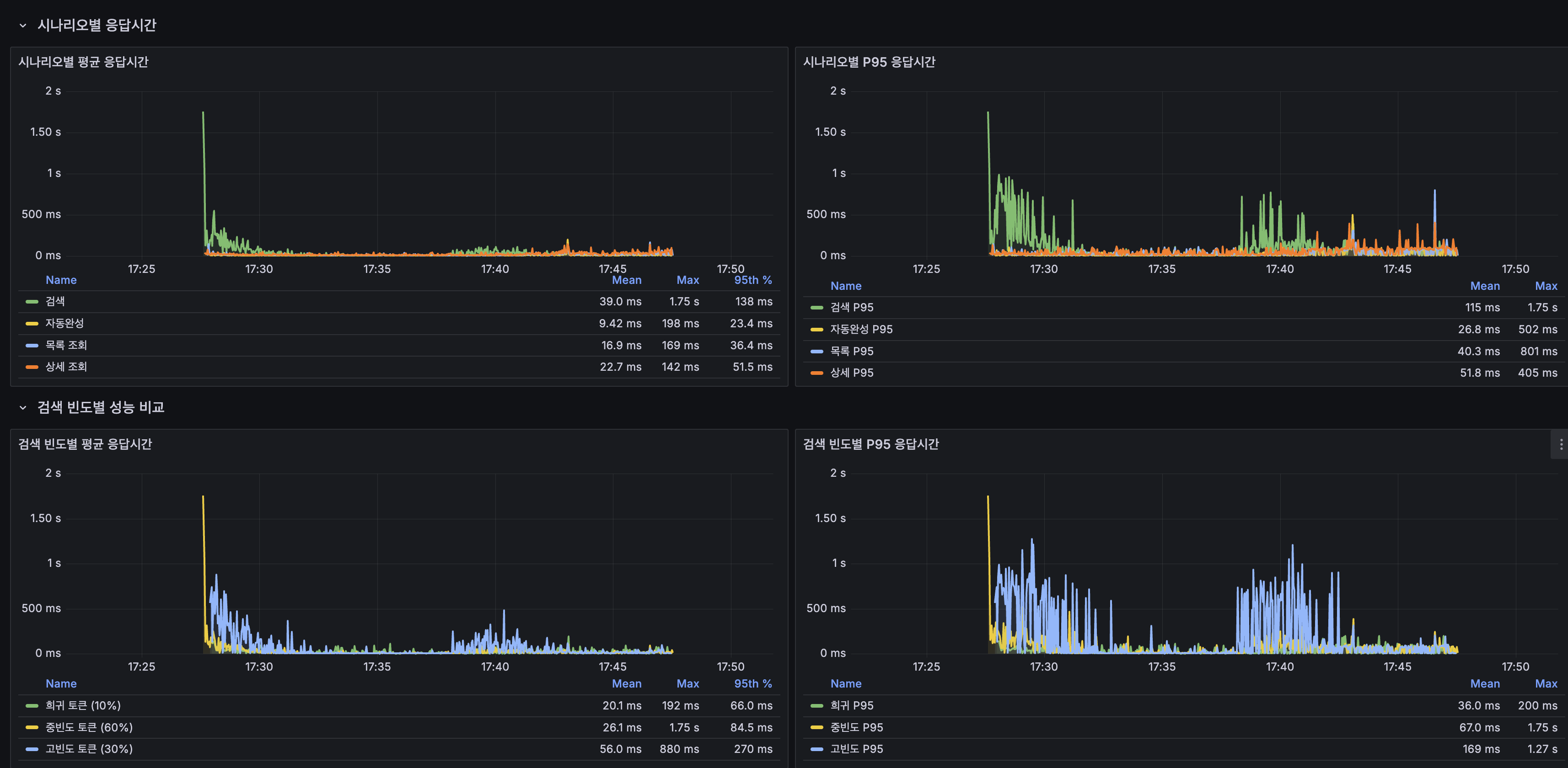1568x768 pixels.
Task: Click blue swatch next to 목록 조회 legend
Action: [32, 346]
